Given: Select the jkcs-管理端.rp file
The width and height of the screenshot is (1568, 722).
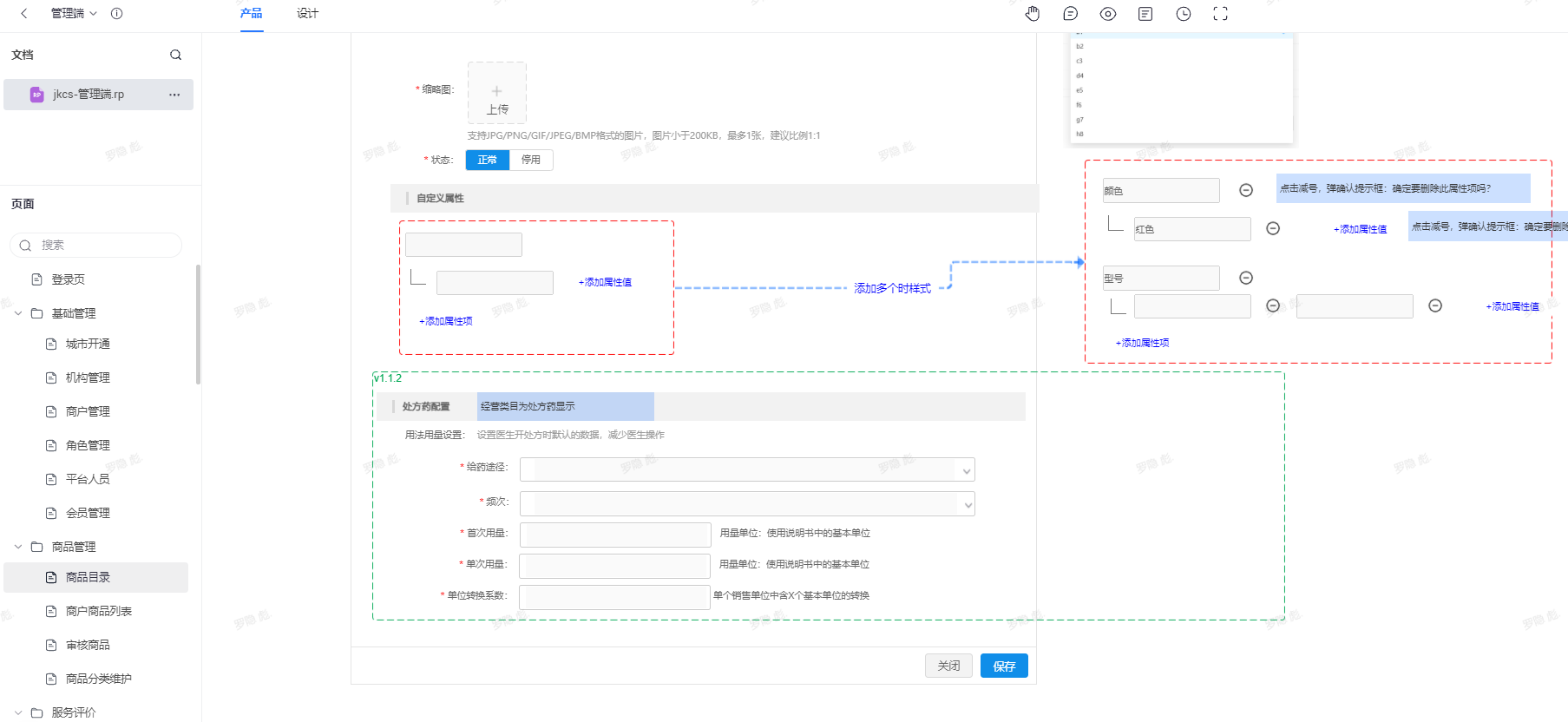Looking at the screenshot, I should (98, 94).
